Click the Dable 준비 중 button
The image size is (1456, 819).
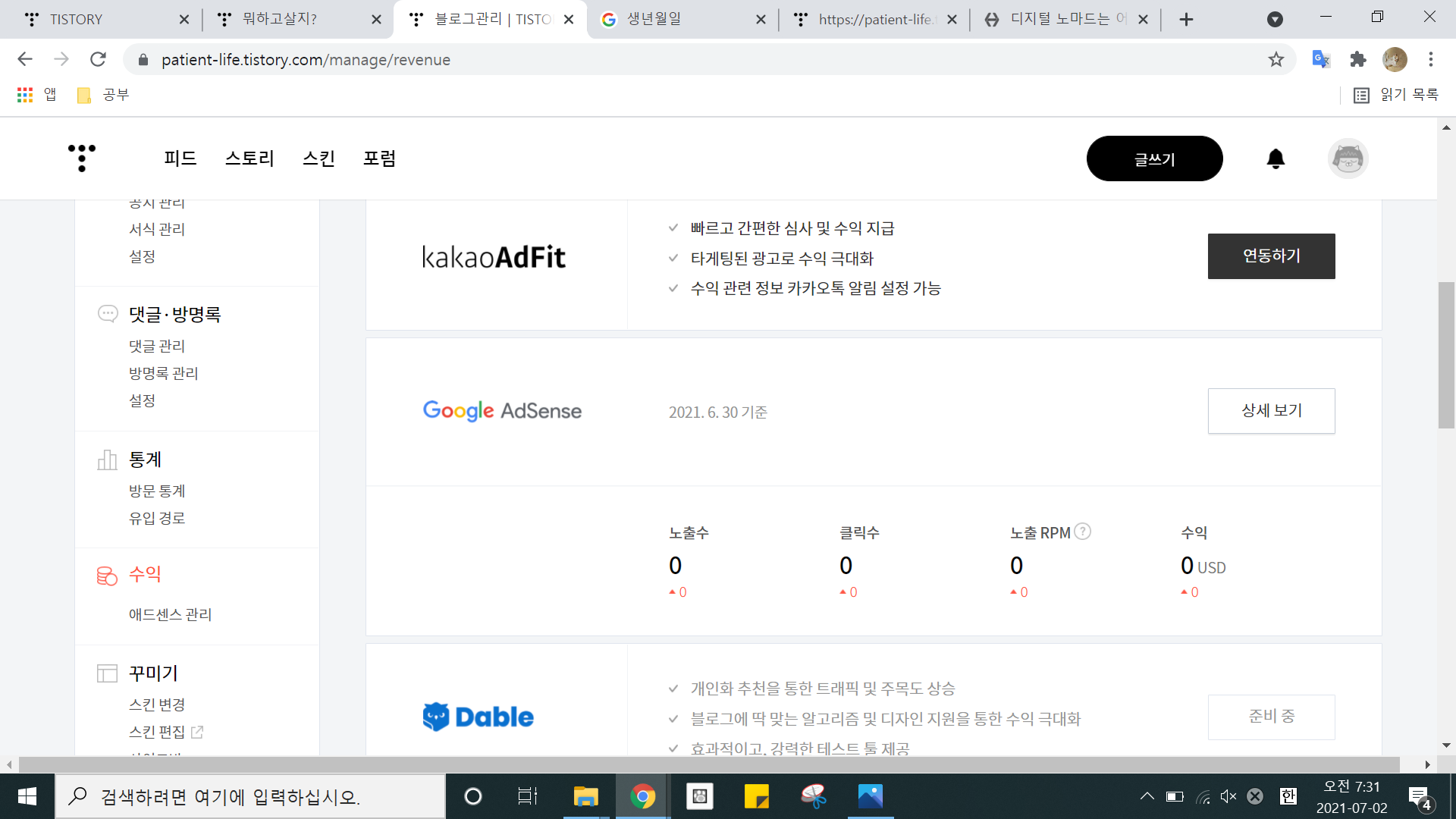1271,717
